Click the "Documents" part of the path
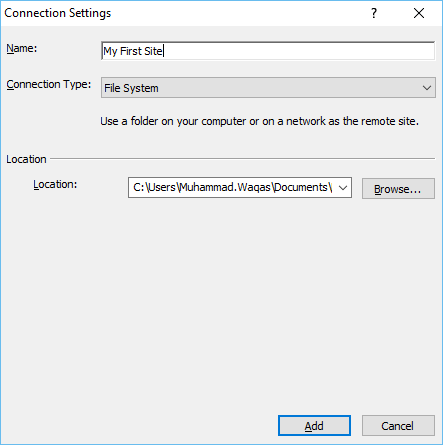Viewport: 443px width, 445px height. (x=301, y=187)
